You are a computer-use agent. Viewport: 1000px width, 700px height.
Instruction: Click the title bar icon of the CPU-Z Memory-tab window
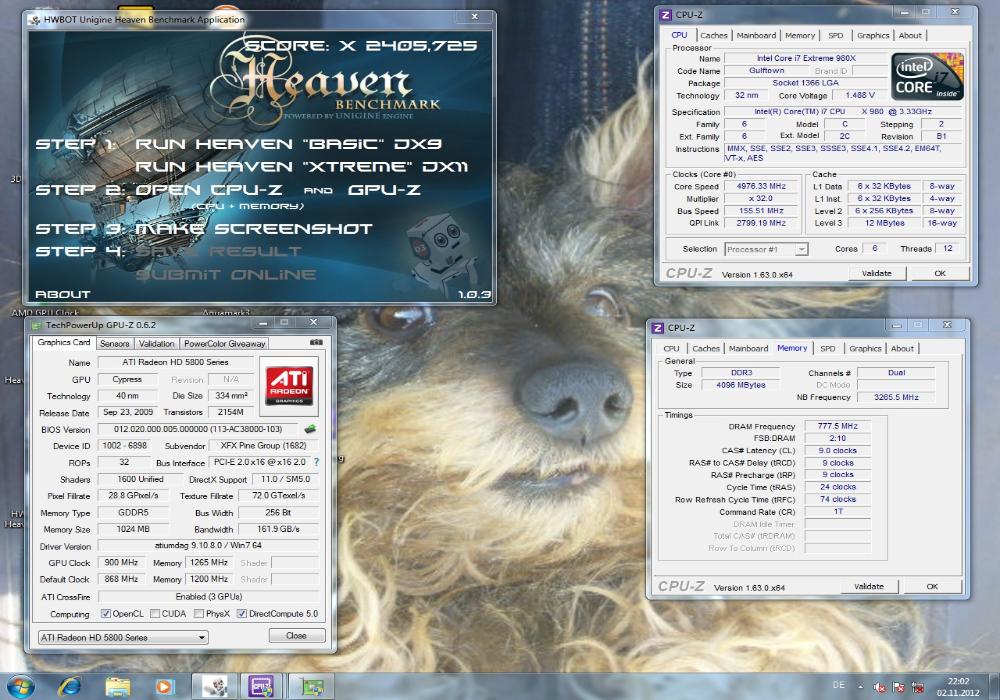[x=658, y=328]
